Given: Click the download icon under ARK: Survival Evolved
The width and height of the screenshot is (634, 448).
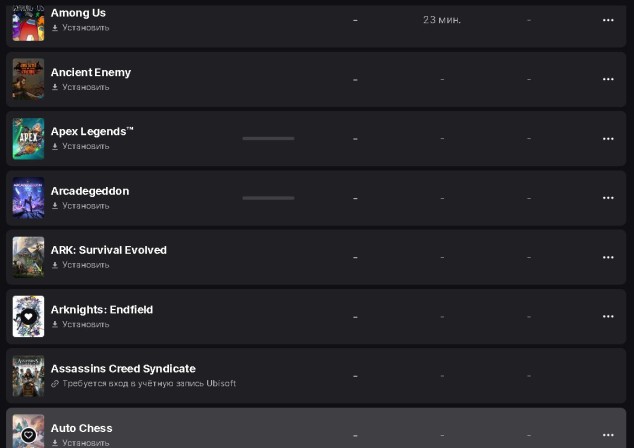Looking at the screenshot, I should (x=55, y=265).
